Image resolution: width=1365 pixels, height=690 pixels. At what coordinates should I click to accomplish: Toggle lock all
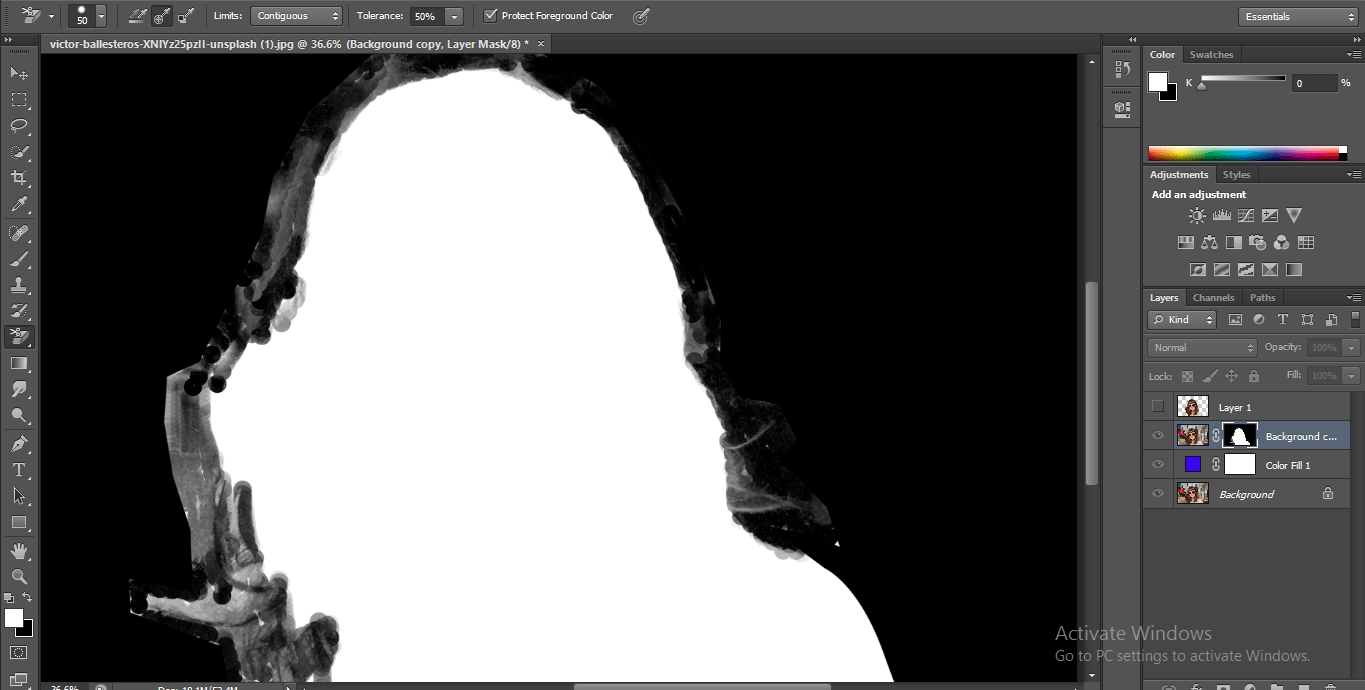click(1254, 376)
